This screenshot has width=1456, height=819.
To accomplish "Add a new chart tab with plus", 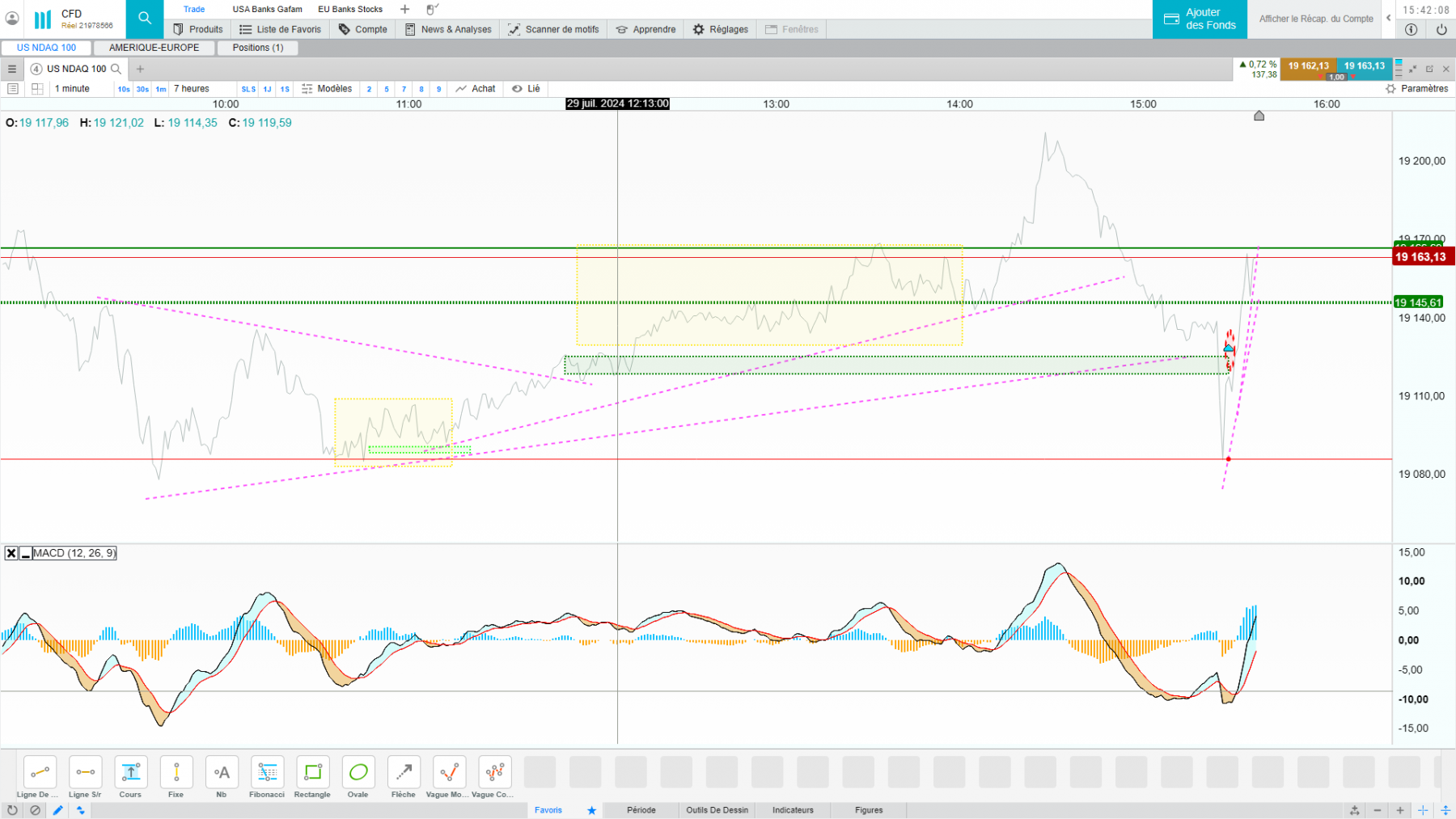I will click(140, 69).
